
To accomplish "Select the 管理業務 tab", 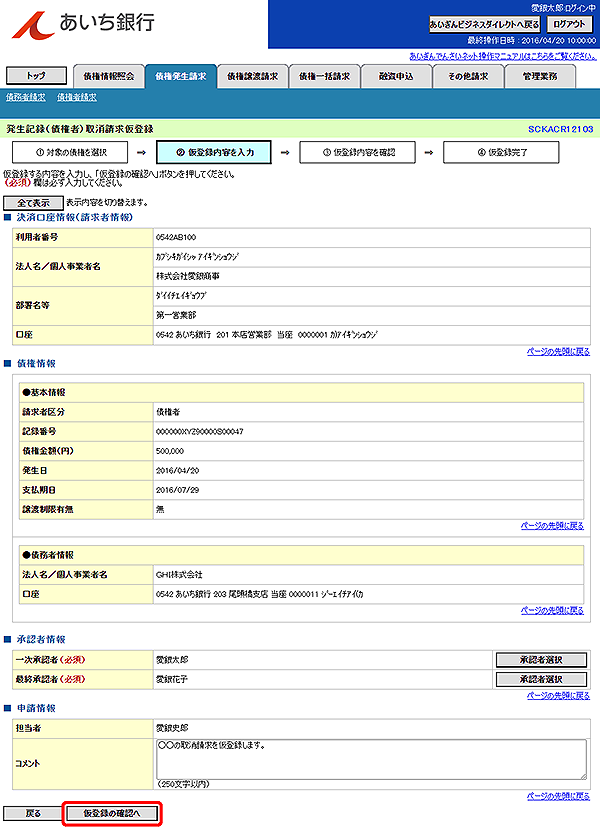I will click(x=540, y=77).
